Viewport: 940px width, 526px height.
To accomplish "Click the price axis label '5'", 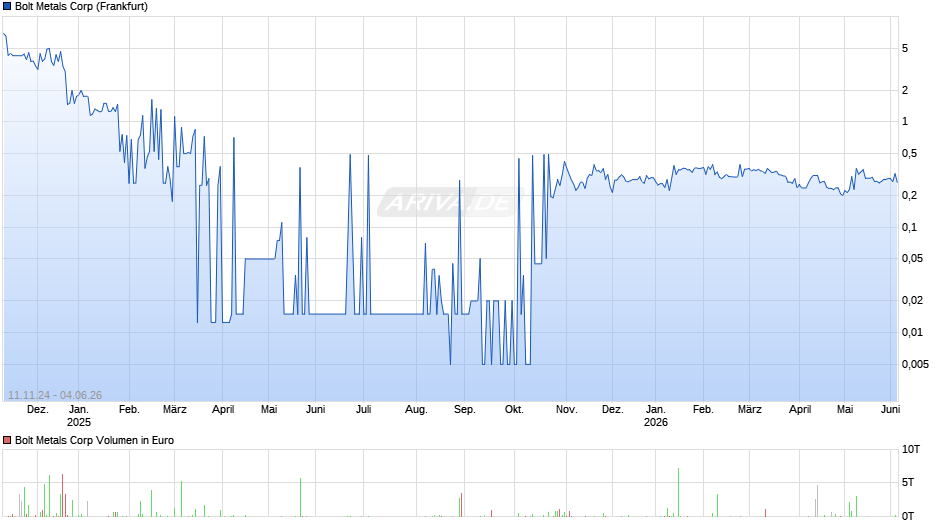I will 905,49.
